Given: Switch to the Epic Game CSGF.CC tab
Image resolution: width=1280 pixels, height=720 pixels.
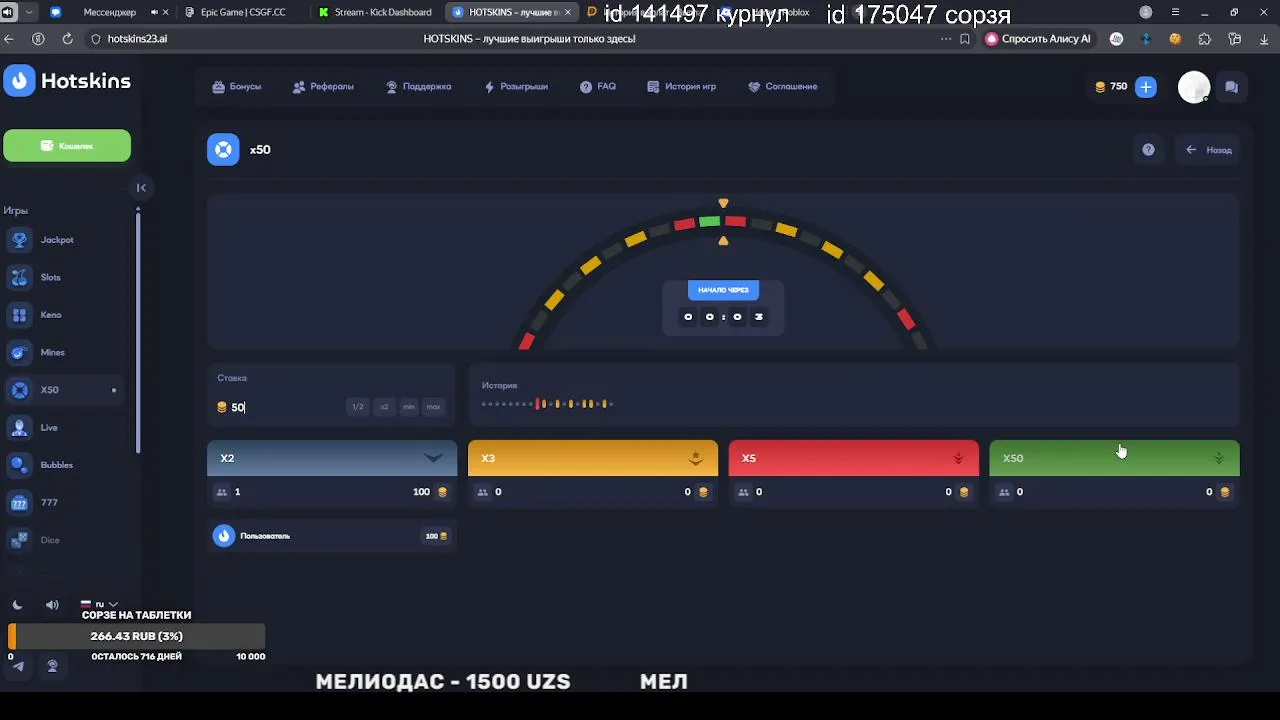Looking at the screenshot, I should [x=243, y=12].
